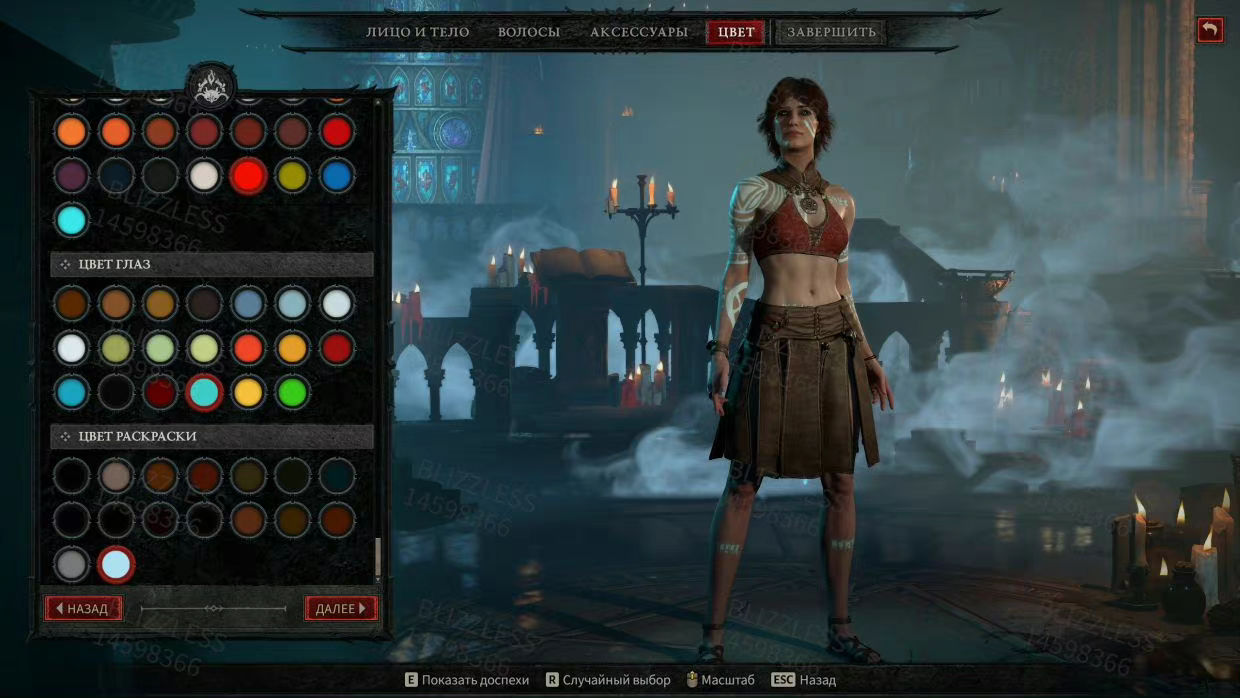
Task: Click the color panel's vertical scrollbar
Action: pyautogui.click(x=378, y=558)
